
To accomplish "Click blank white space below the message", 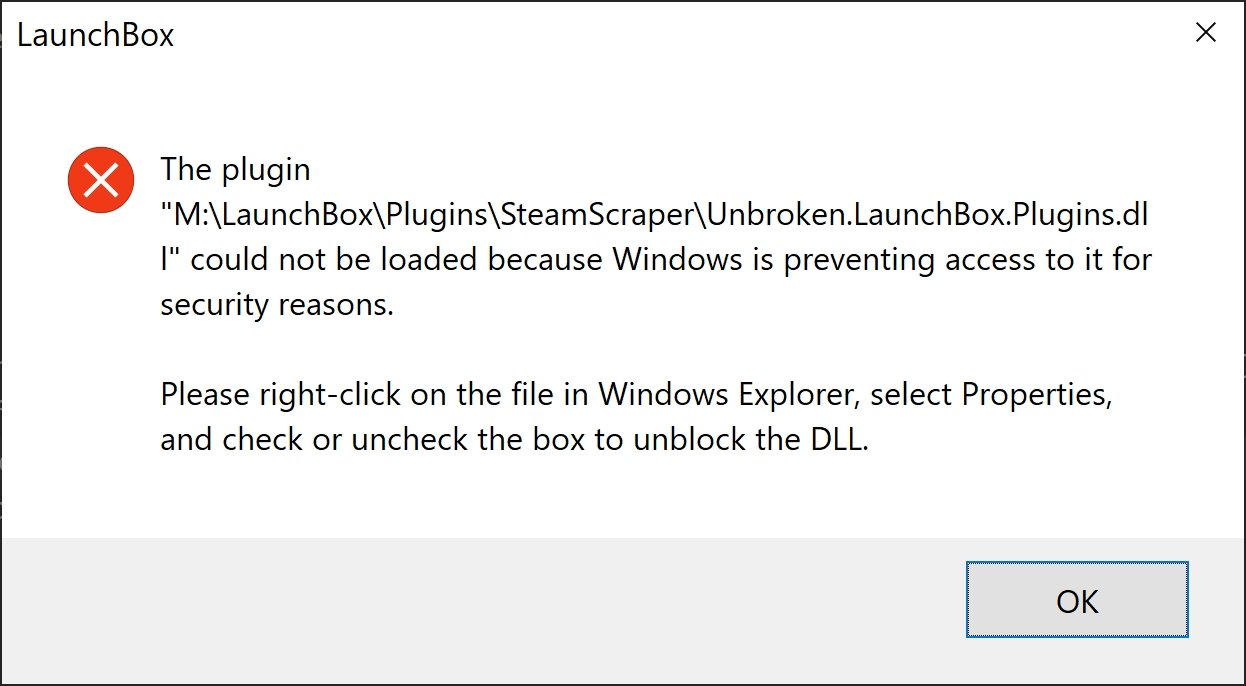I will click(600, 500).
